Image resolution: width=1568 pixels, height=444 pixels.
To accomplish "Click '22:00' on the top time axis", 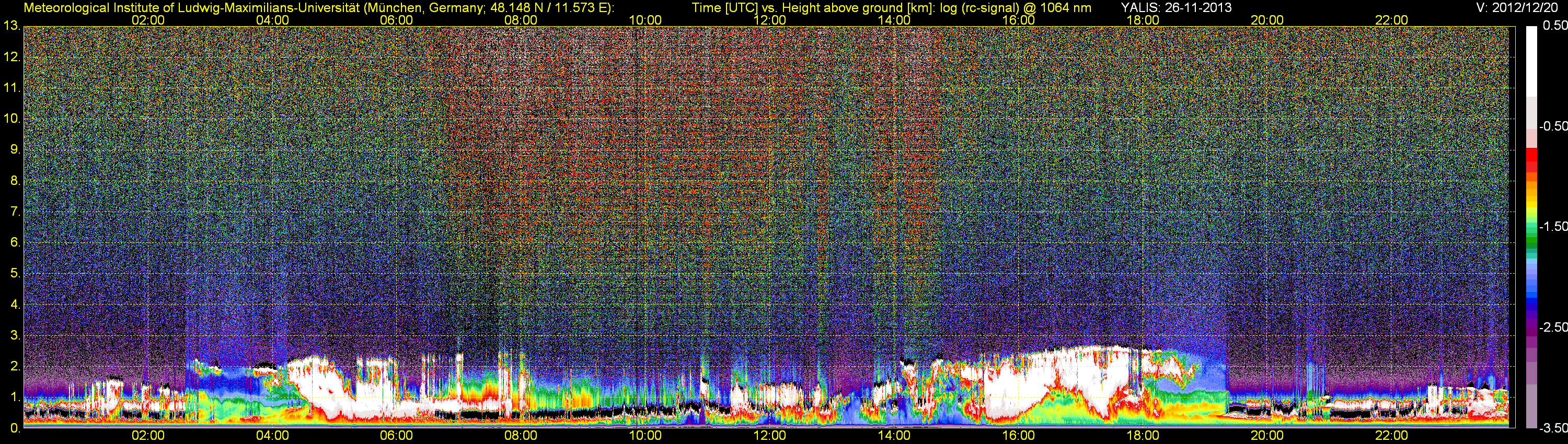I will 1391,20.
